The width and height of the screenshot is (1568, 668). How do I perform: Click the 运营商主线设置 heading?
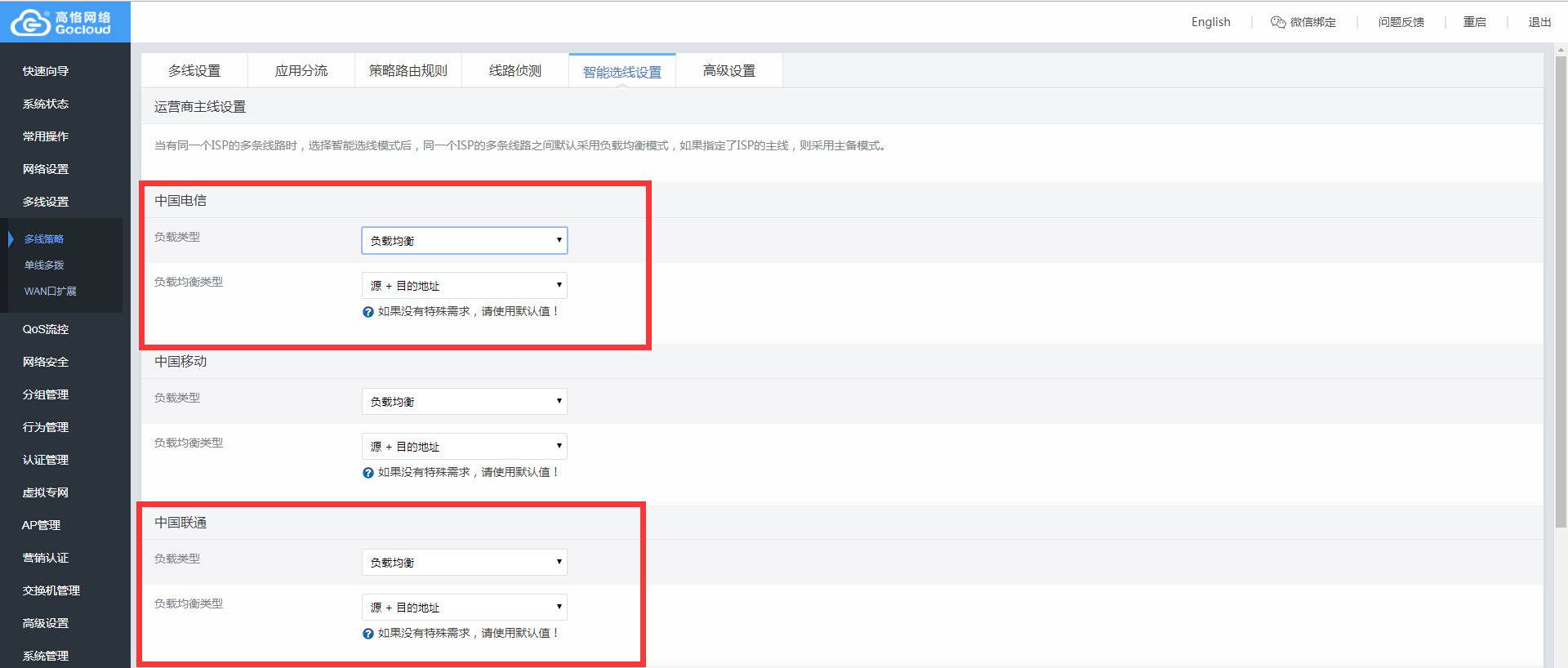tap(200, 107)
